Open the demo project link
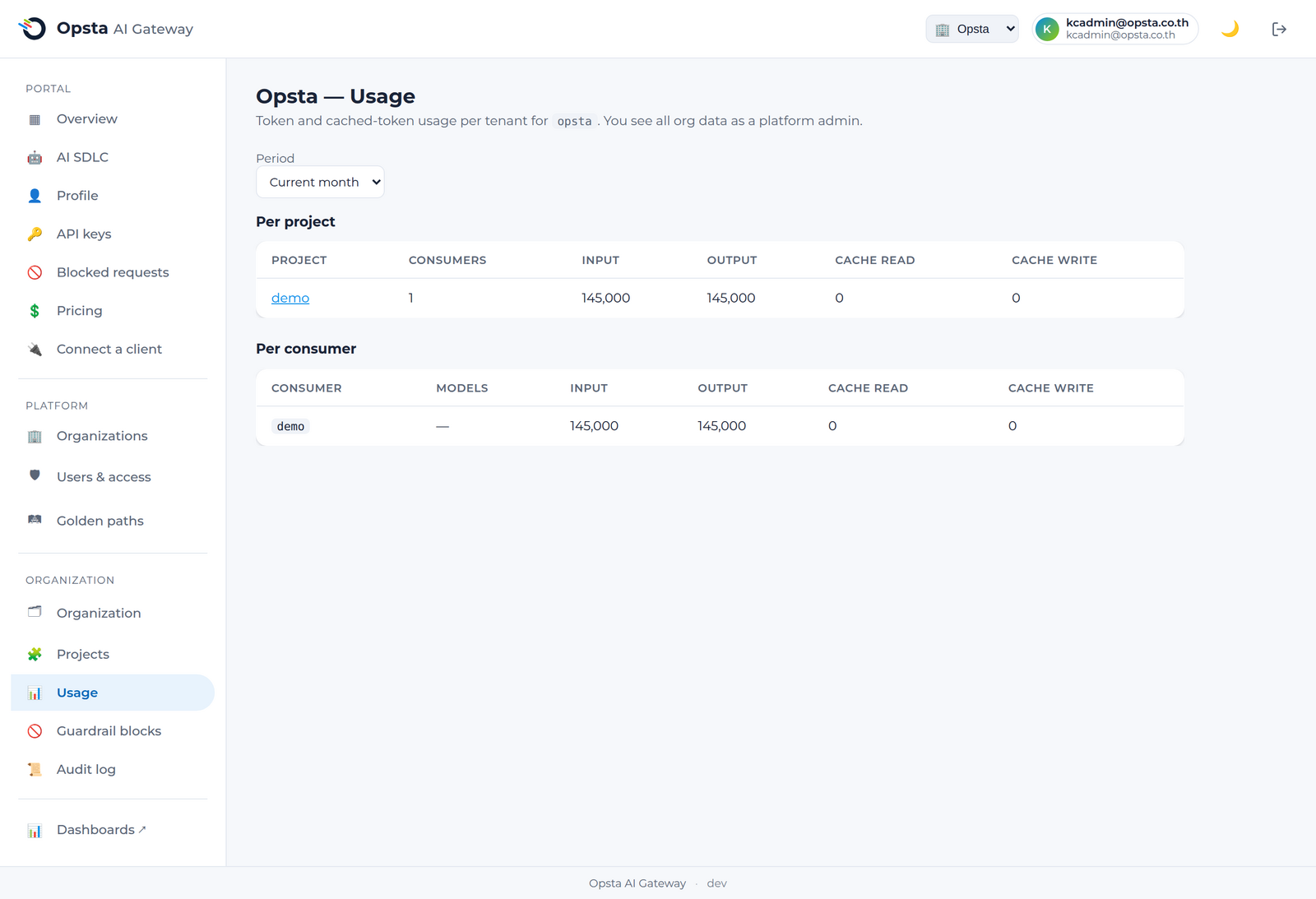 (290, 298)
